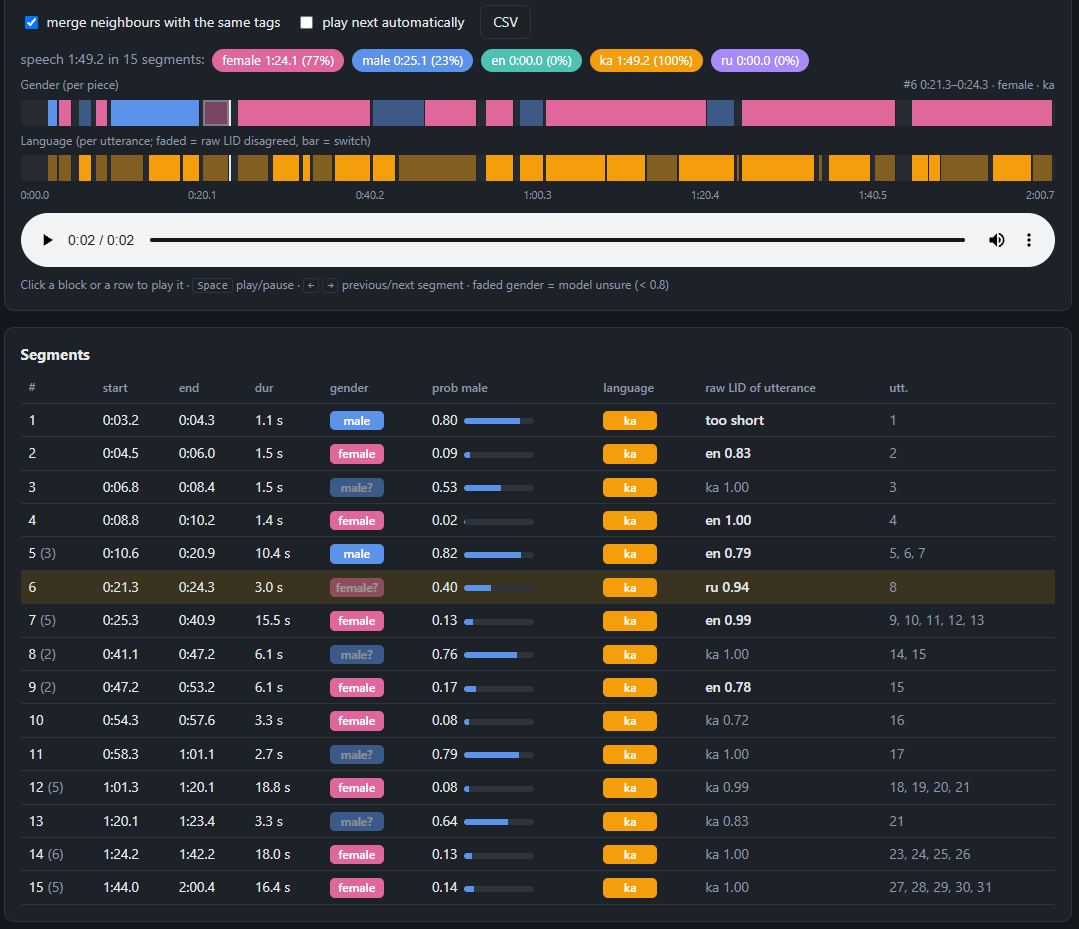Click the 'ru 0.94' raw LID cell
Viewport: 1079px width, 929px height.
(727, 587)
